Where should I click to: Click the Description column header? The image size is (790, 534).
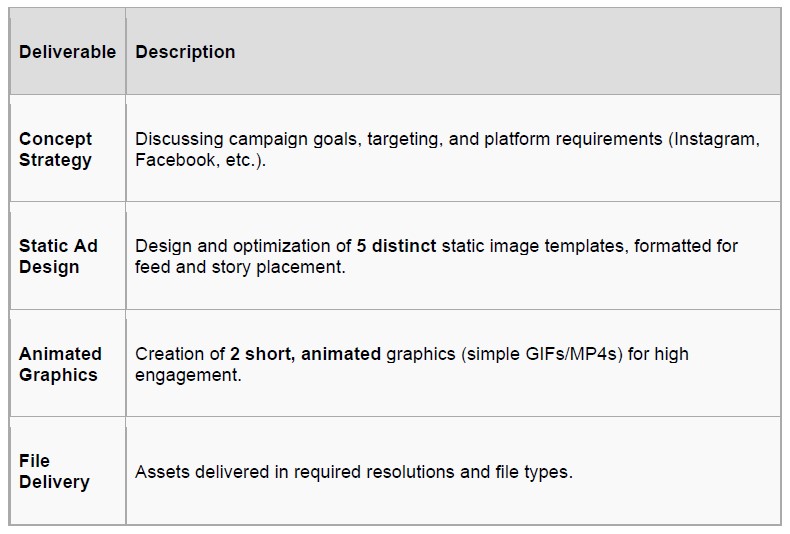click(185, 52)
